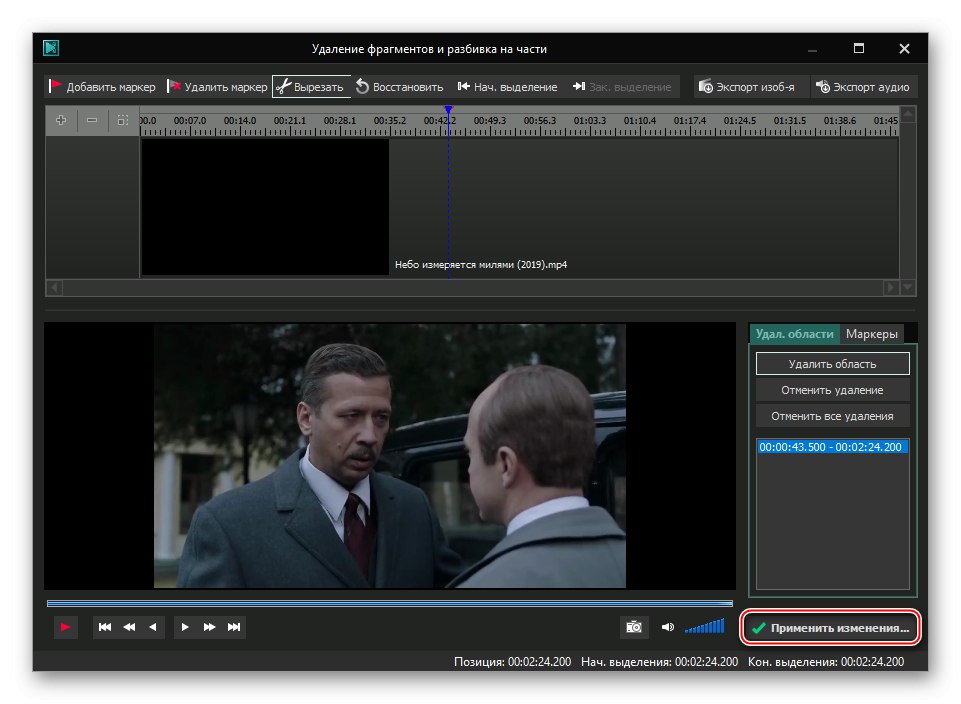Screen dimensions: 961x704
Task: Open the Маркеры tab
Action: pos(870,333)
